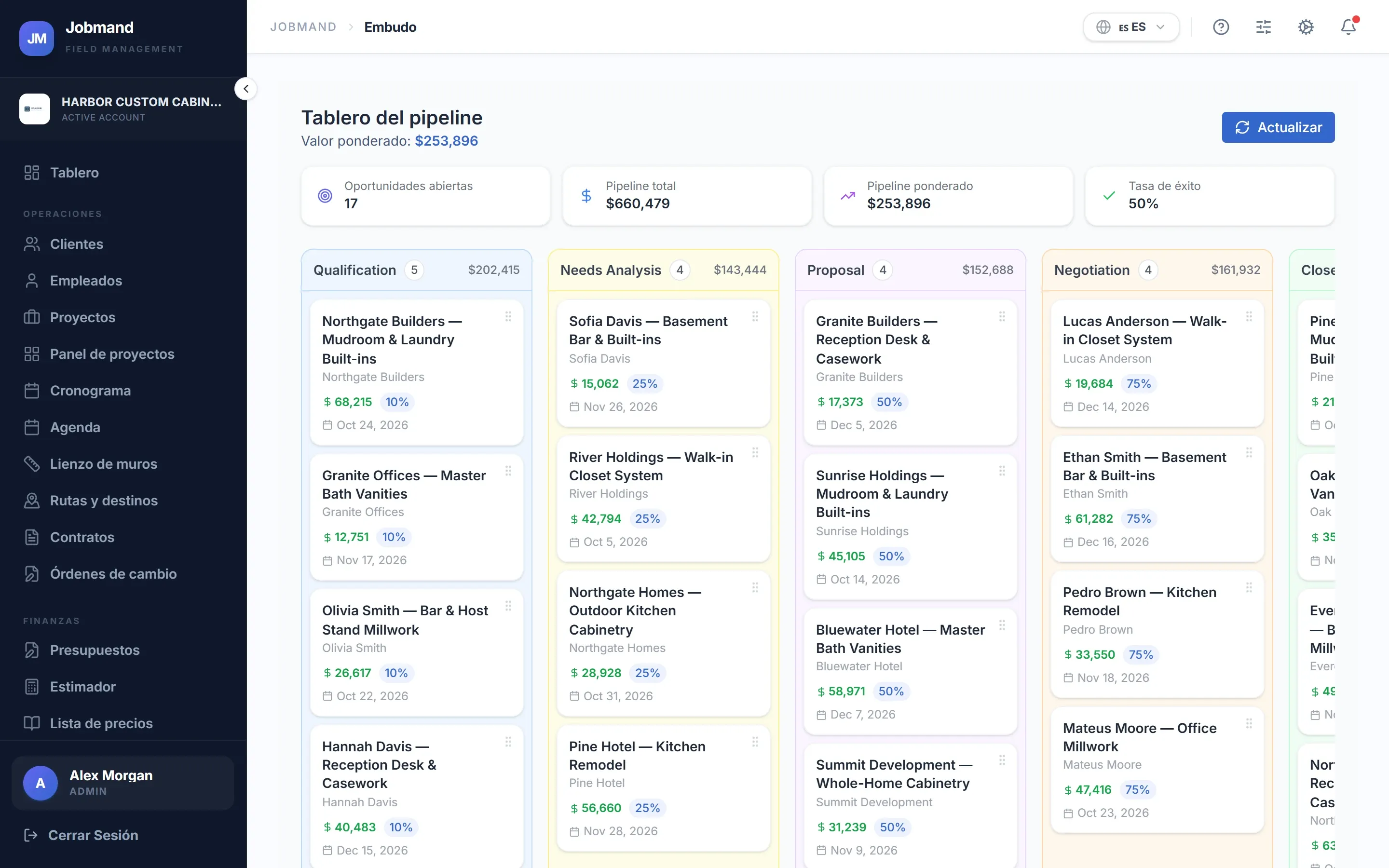Click the Rutas y destinos icon

[x=31, y=501]
